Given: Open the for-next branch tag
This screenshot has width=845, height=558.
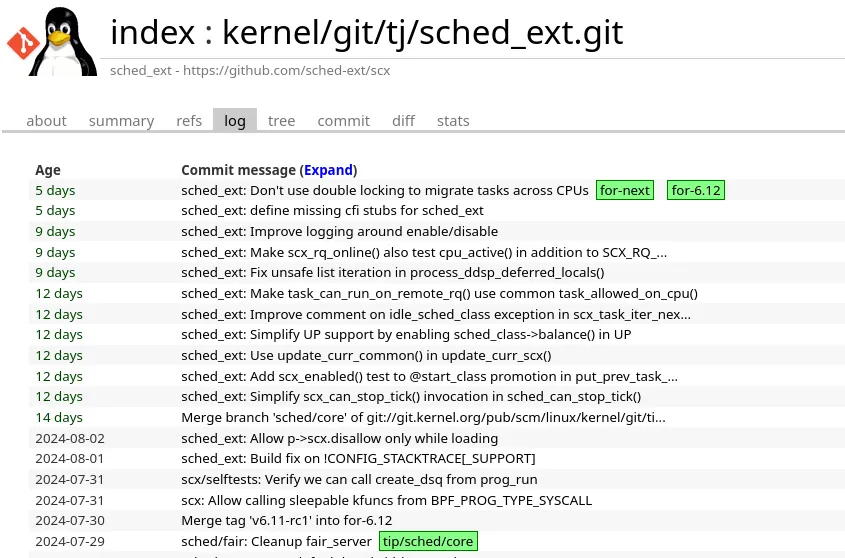Looking at the screenshot, I should pyautogui.click(x=625, y=190).
